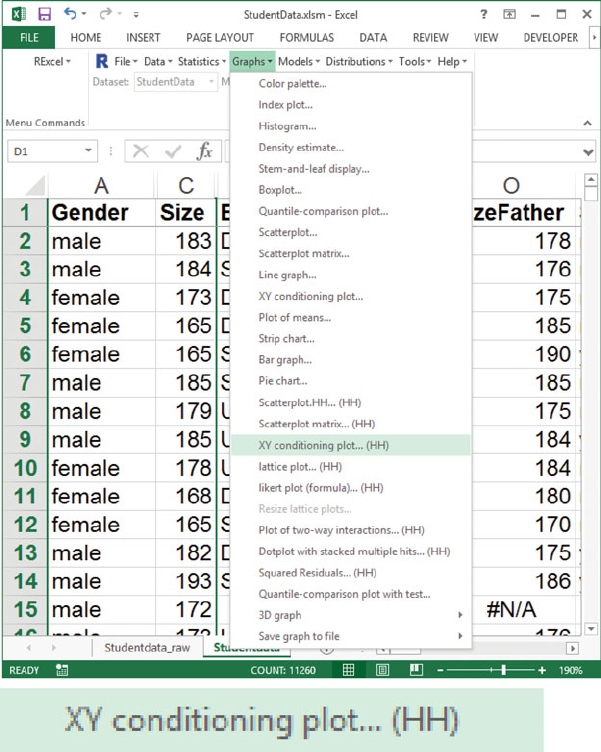Switch to the DEVELOPER ribbon tab

(551, 37)
